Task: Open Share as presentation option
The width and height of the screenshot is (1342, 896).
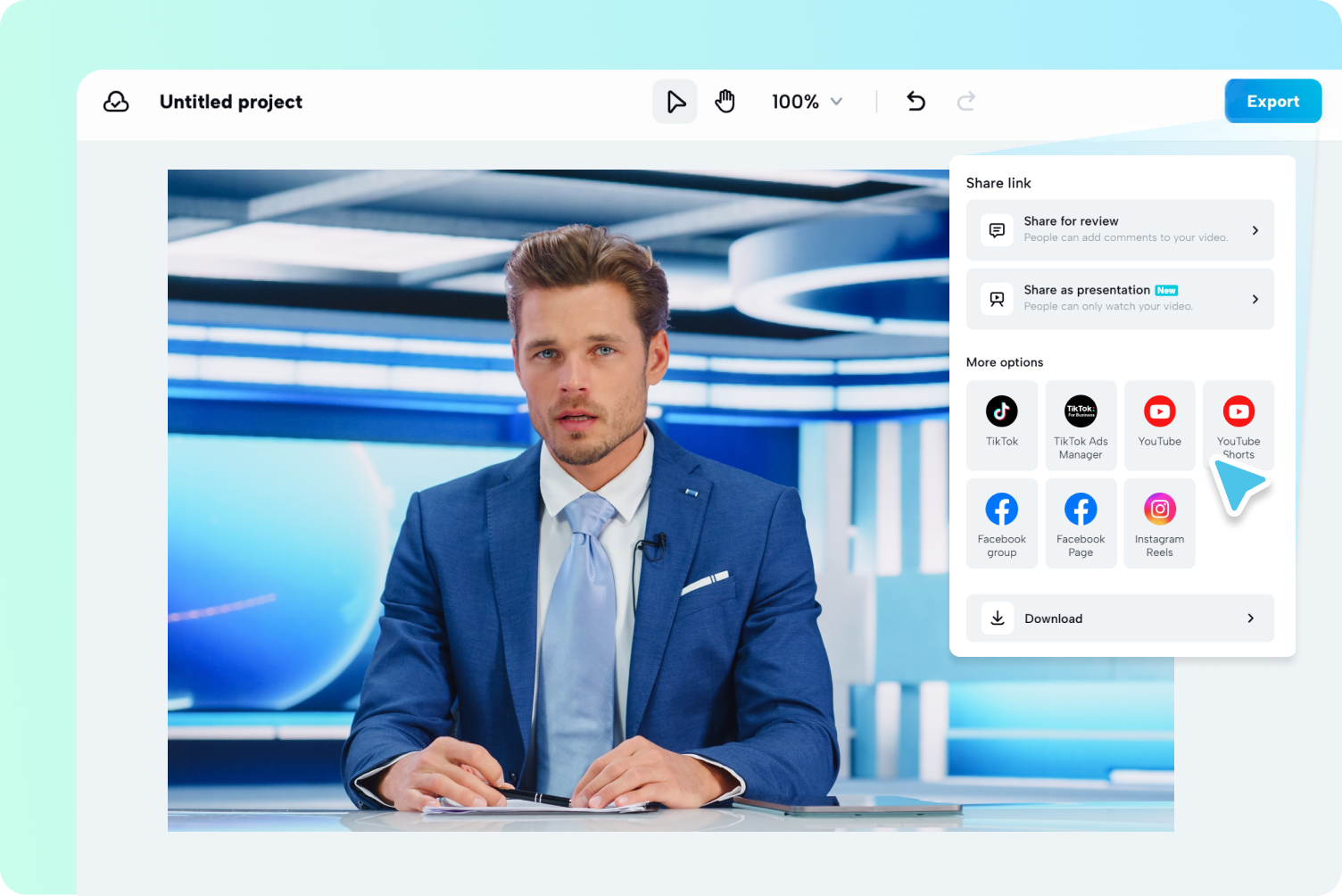Action: (1120, 299)
